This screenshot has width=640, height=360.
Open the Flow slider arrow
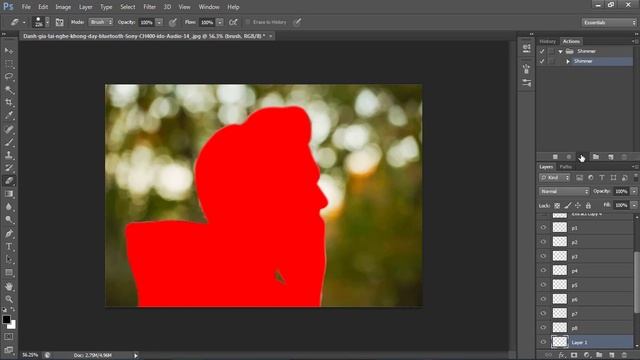(x=220, y=22)
